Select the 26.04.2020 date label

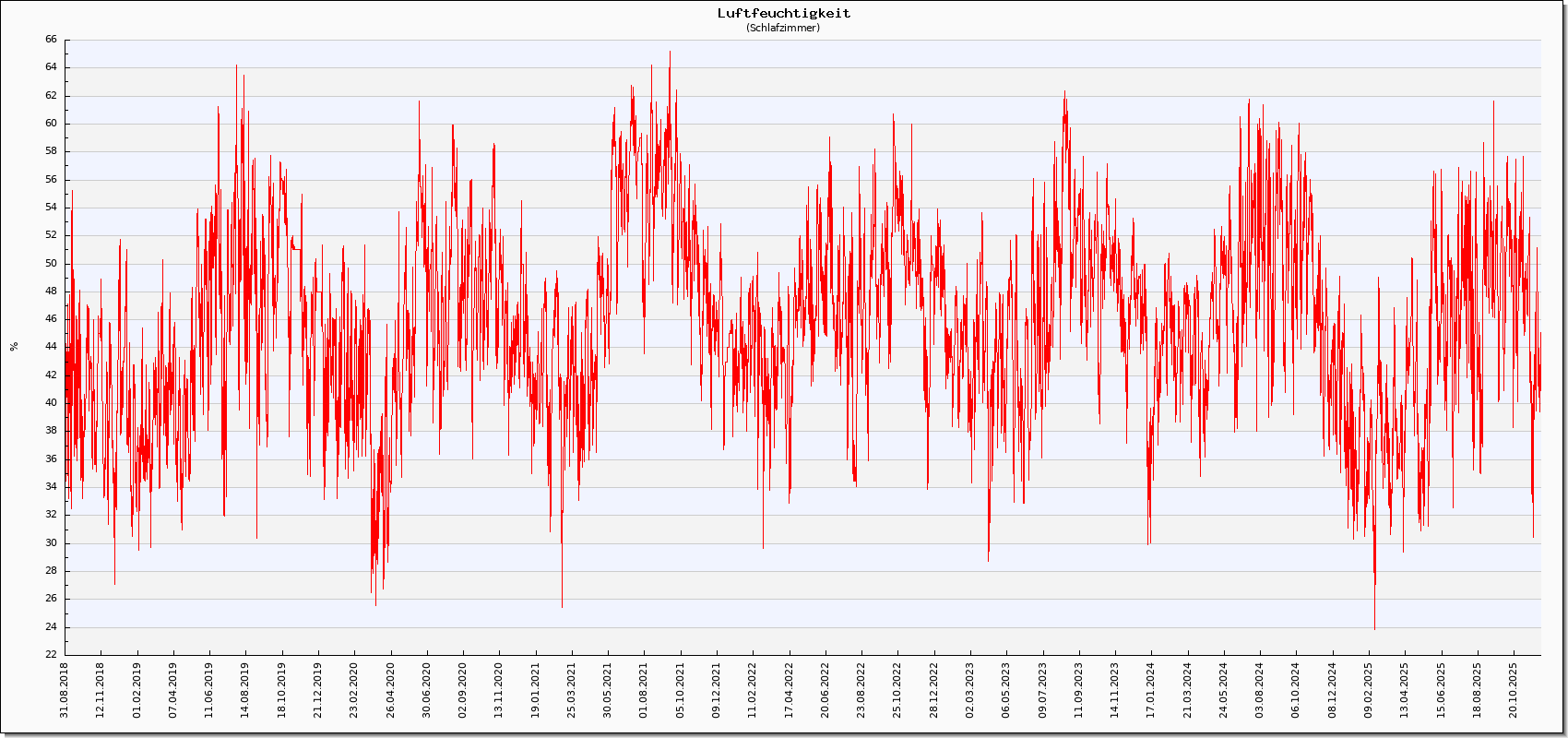390,689
